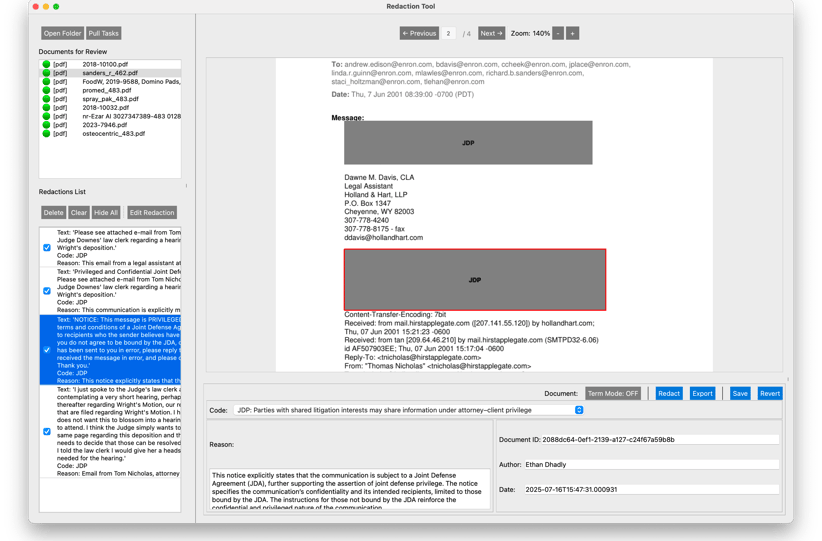Screen dimensions: 822x541
Task: Increase zoom with the plus button
Action: click(572, 33)
